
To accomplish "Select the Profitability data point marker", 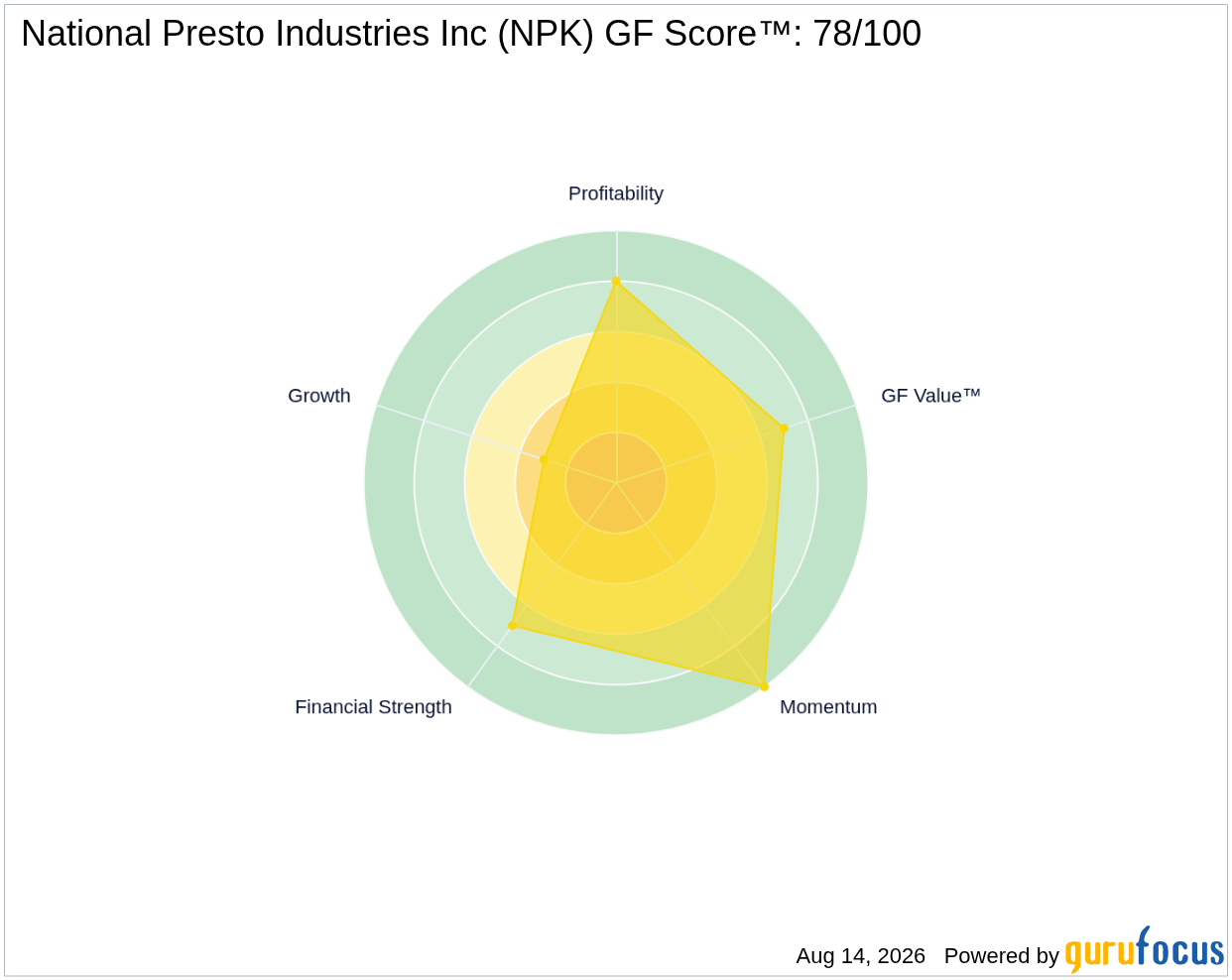I will [616, 282].
